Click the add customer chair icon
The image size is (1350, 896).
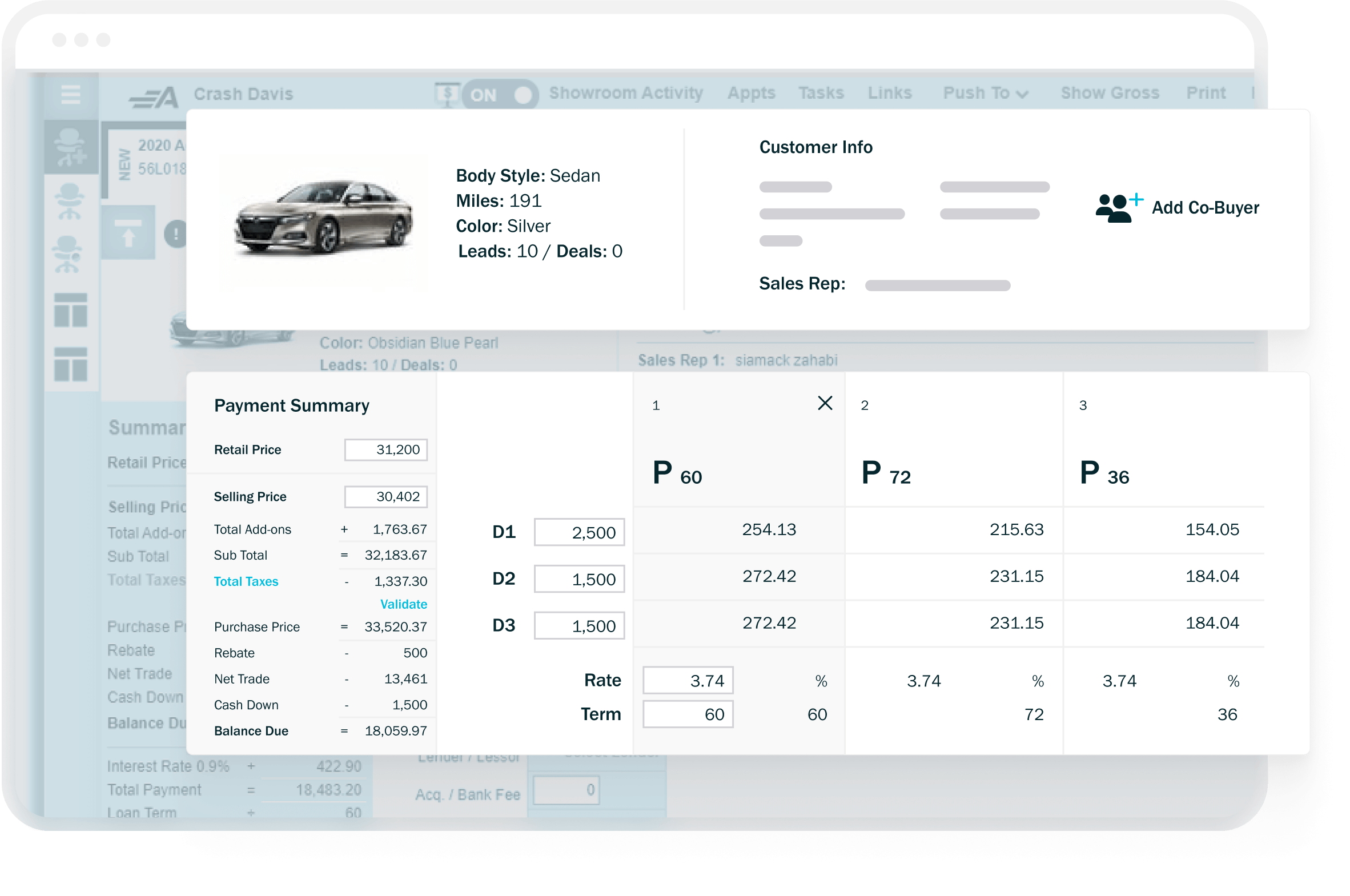coord(70,147)
